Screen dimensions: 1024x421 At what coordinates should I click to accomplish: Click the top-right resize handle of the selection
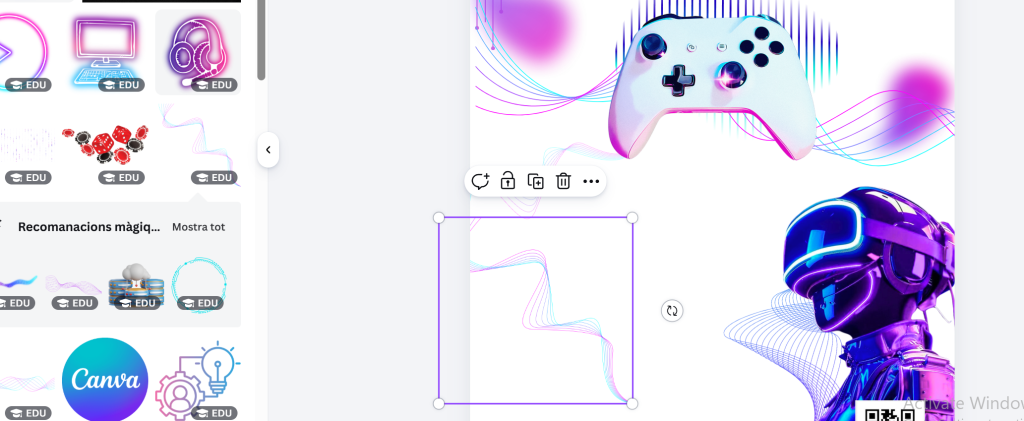click(x=632, y=217)
